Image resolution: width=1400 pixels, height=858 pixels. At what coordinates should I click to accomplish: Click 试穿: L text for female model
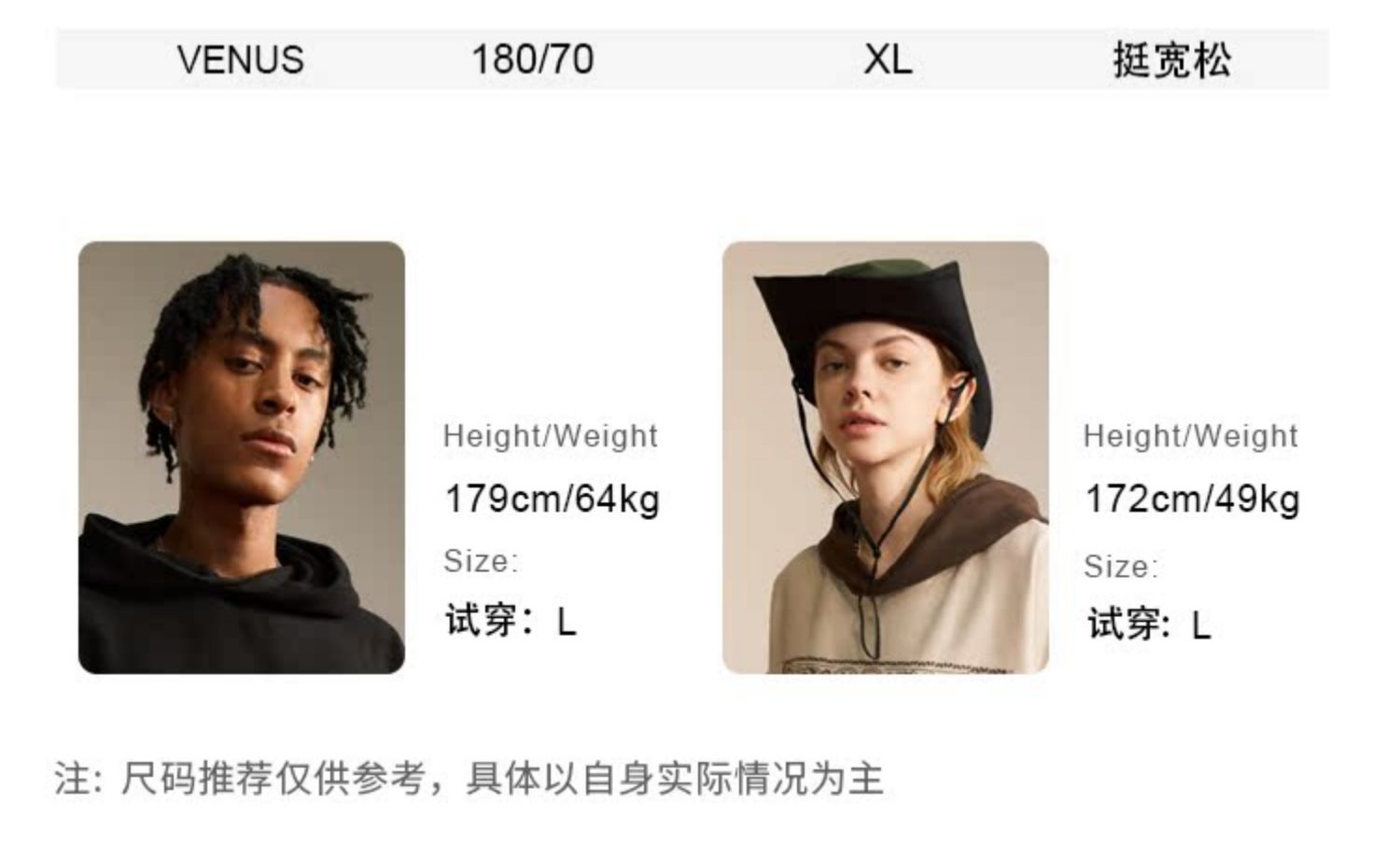1149,625
